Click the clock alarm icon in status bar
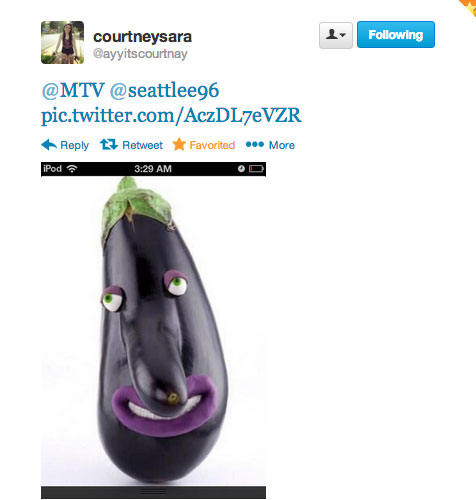This screenshot has width=476, height=500. (x=241, y=169)
